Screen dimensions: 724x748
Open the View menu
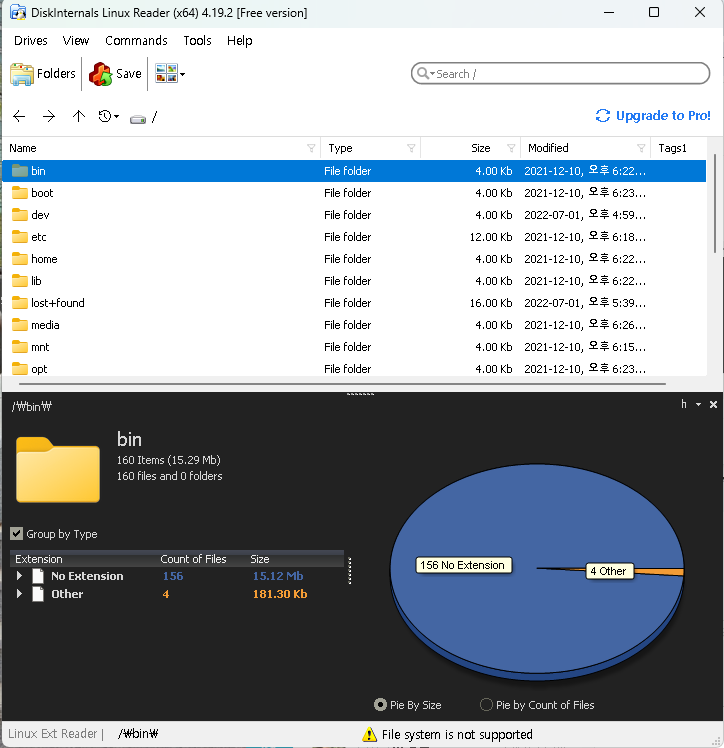click(75, 41)
